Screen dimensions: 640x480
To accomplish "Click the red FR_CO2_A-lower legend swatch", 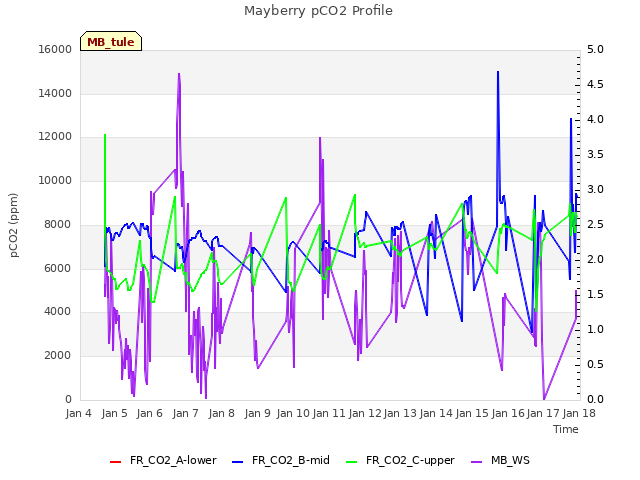I will click(116, 462).
